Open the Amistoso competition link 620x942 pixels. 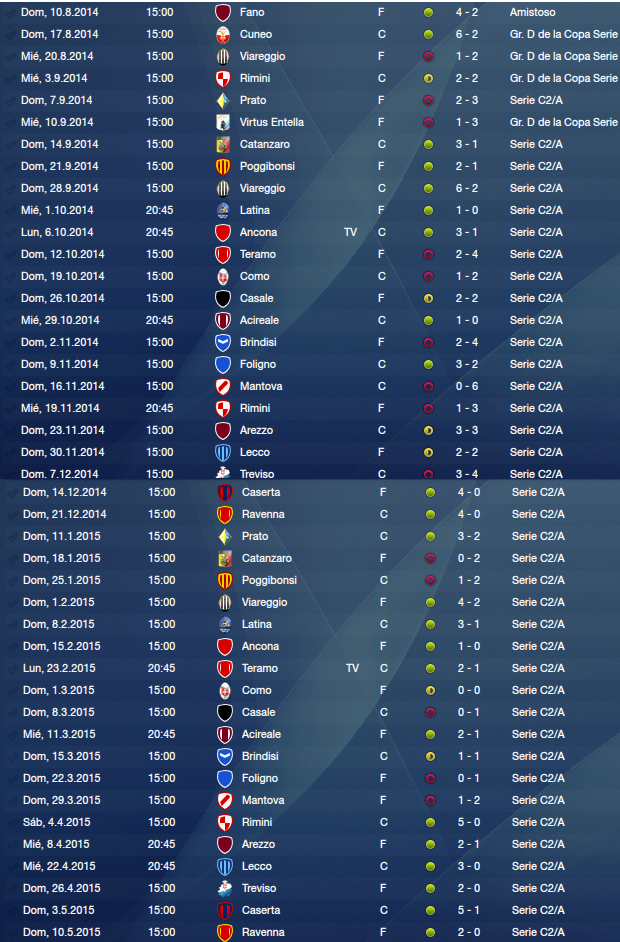coord(533,12)
